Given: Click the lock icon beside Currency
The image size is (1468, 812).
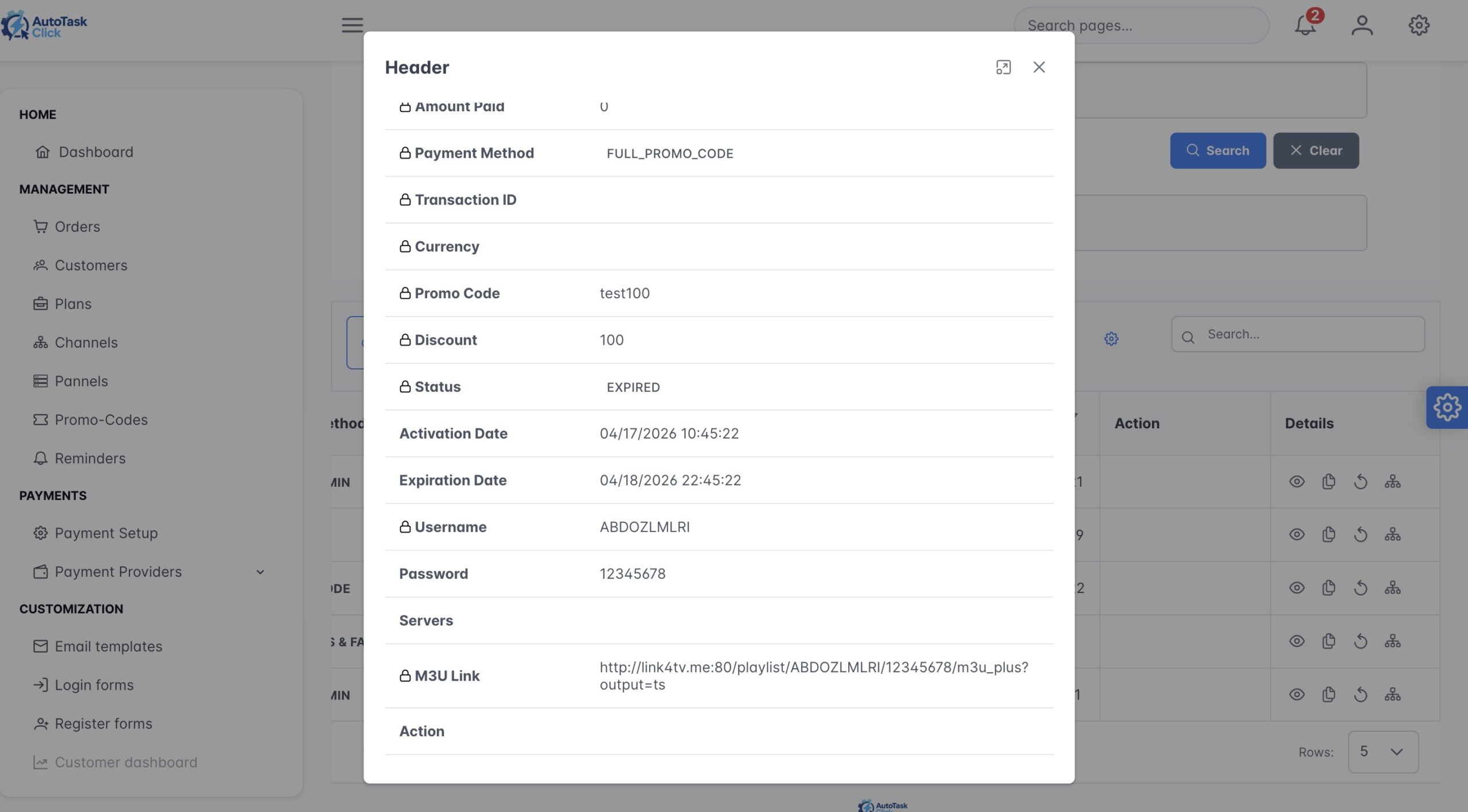Looking at the screenshot, I should [x=405, y=247].
